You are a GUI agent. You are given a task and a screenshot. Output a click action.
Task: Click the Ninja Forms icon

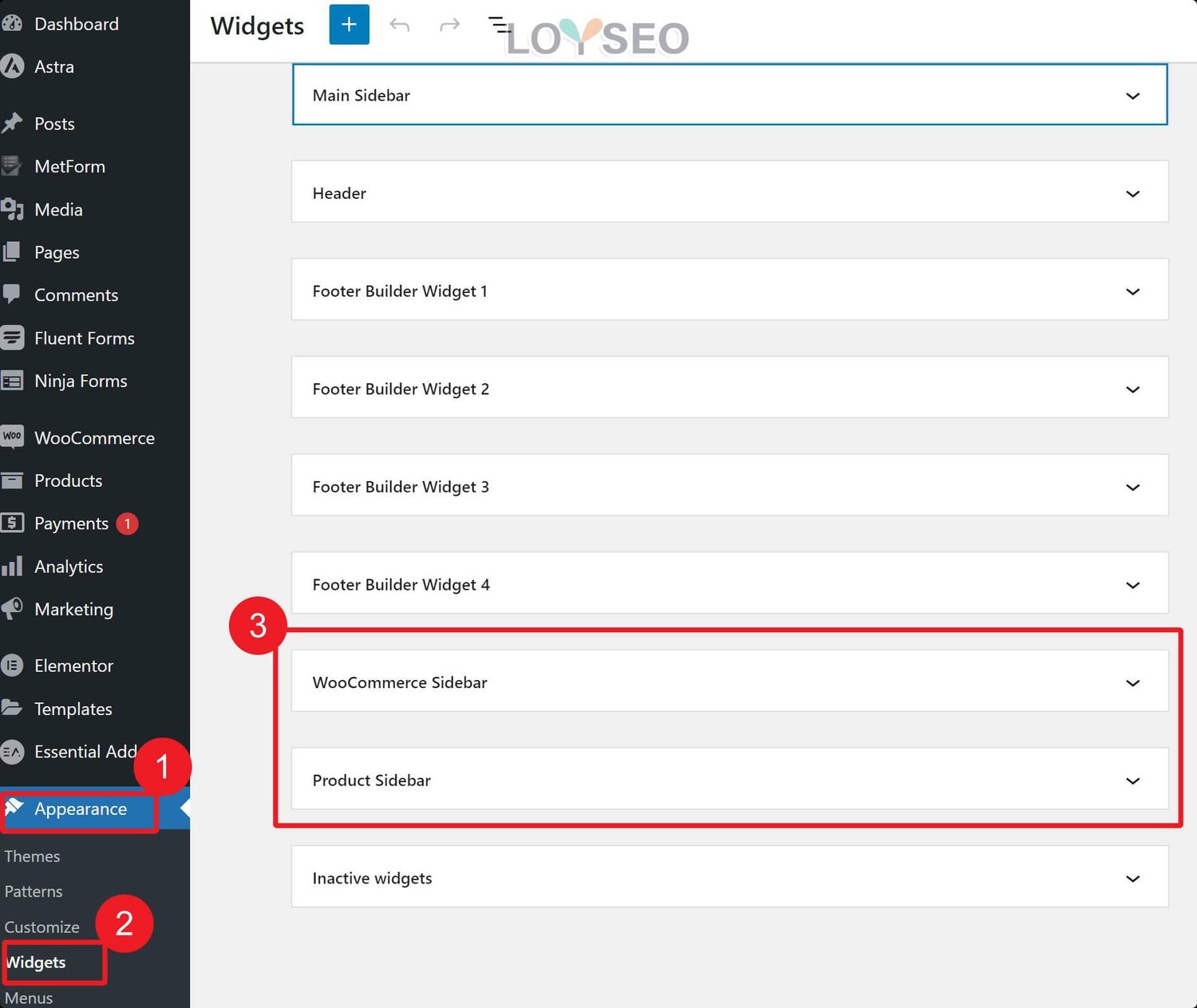(11, 381)
